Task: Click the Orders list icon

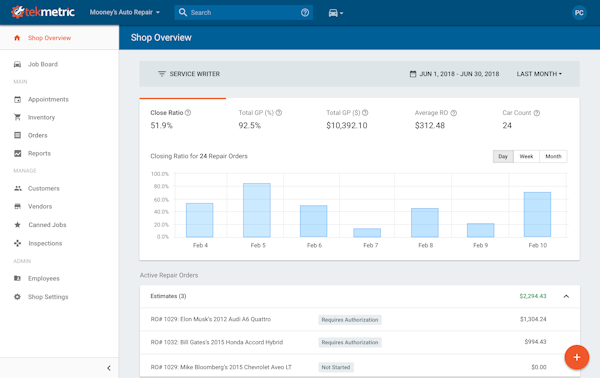Action: [17, 135]
